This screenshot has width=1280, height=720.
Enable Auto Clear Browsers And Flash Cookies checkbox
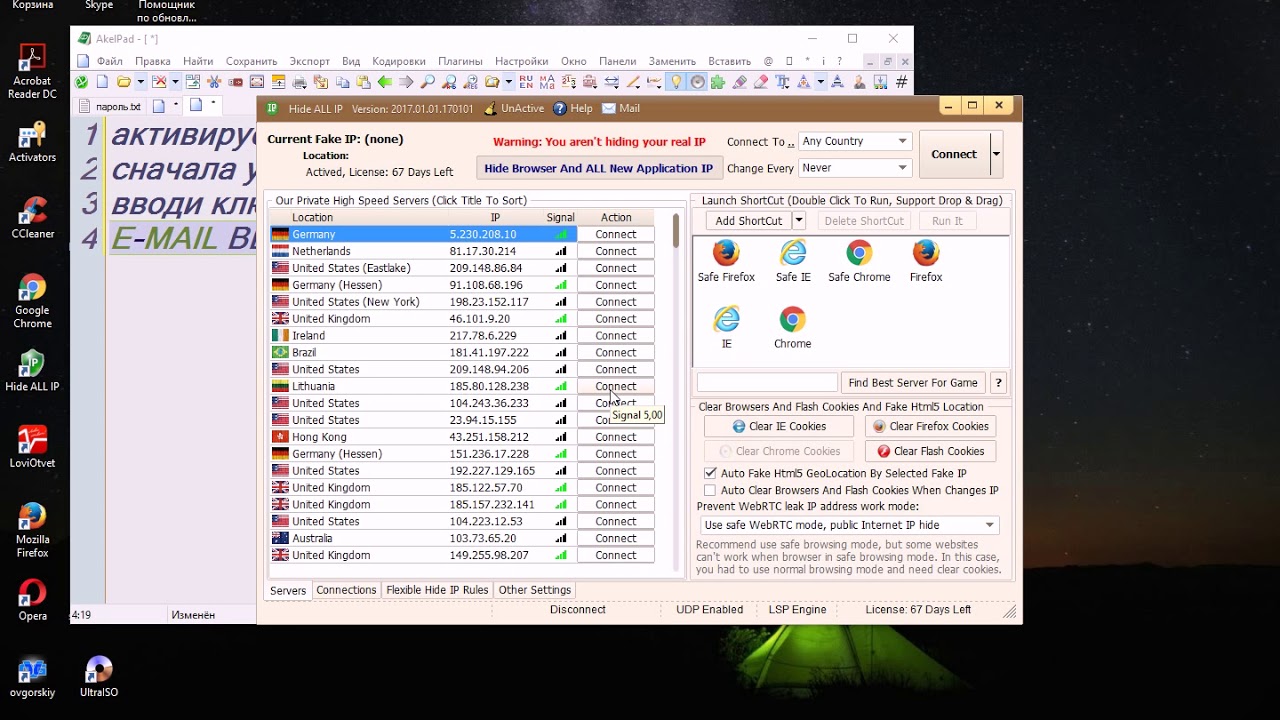[710, 490]
